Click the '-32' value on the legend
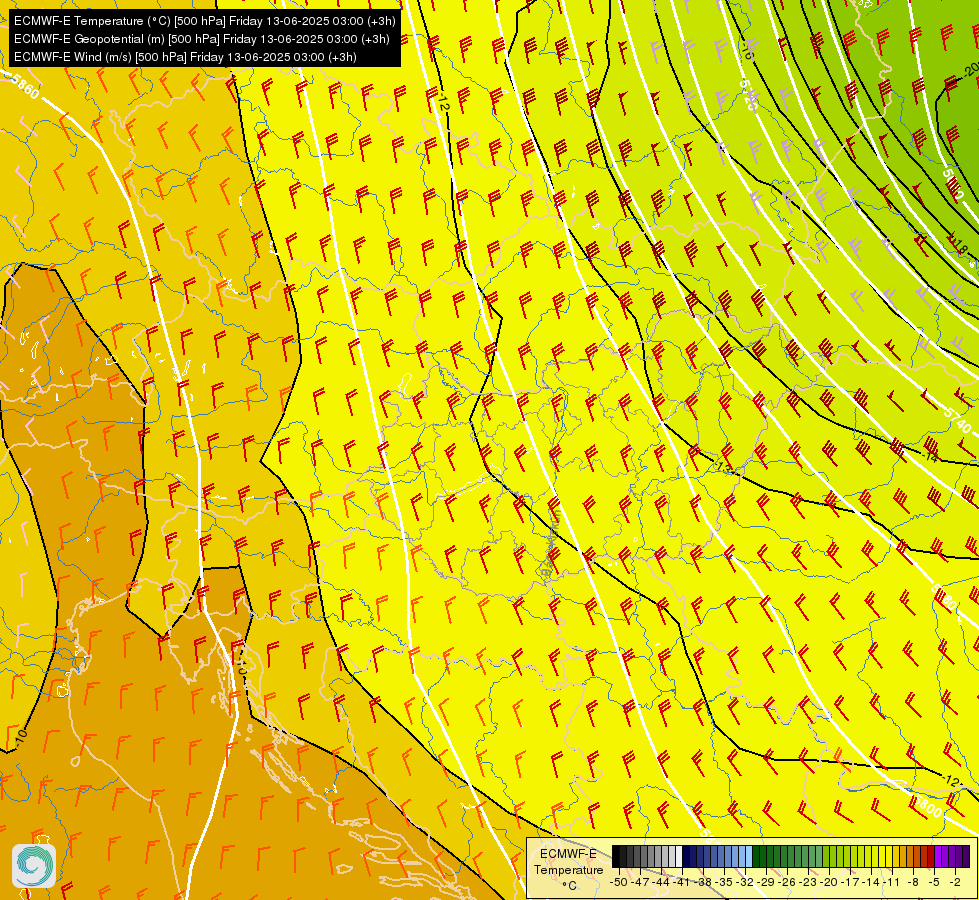This screenshot has width=979, height=900. pyautogui.click(x=745, y=882)
